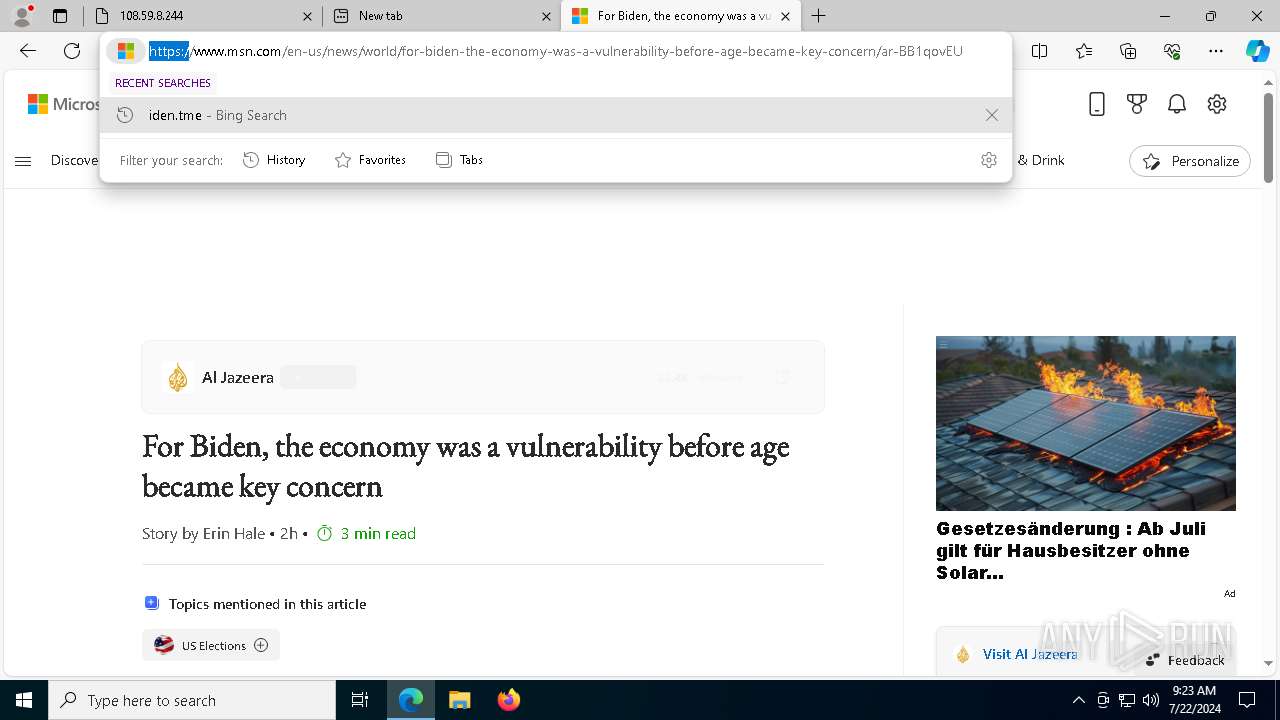Open MSN mobile app icon
The height and width of the screenshot is (720, 1280).
tap(1097, 104)
